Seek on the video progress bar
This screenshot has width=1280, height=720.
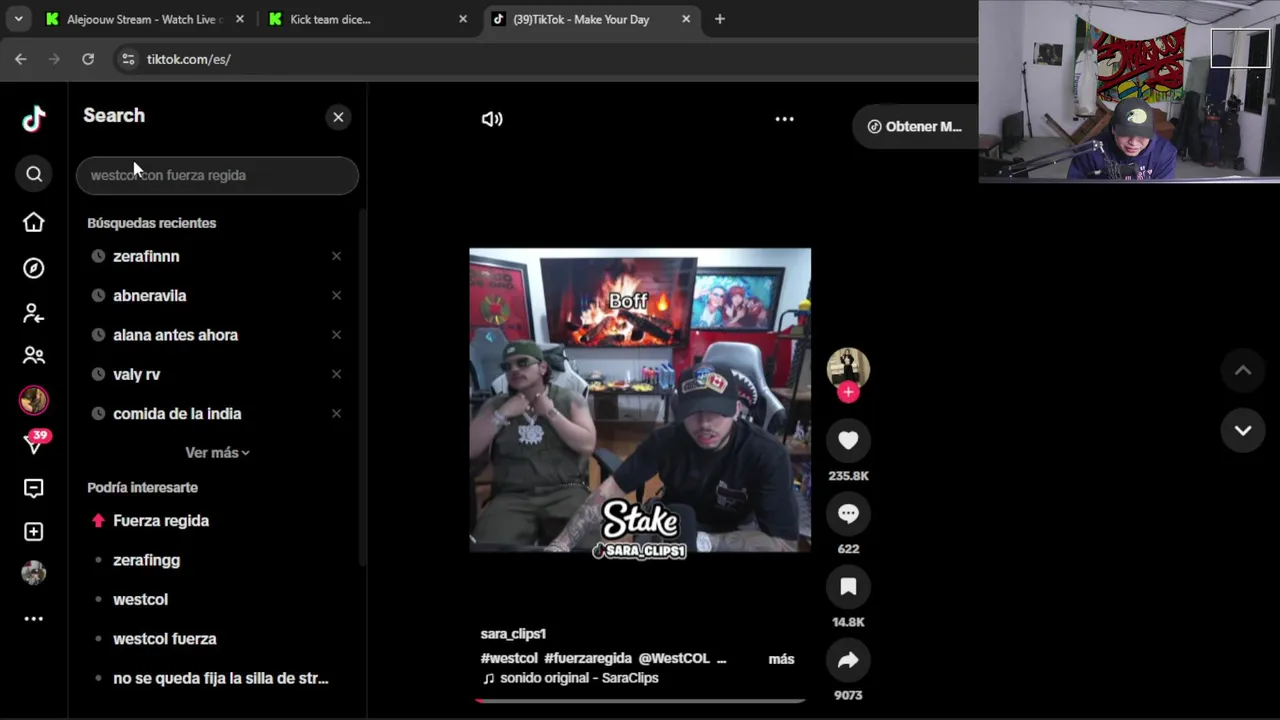640,701
